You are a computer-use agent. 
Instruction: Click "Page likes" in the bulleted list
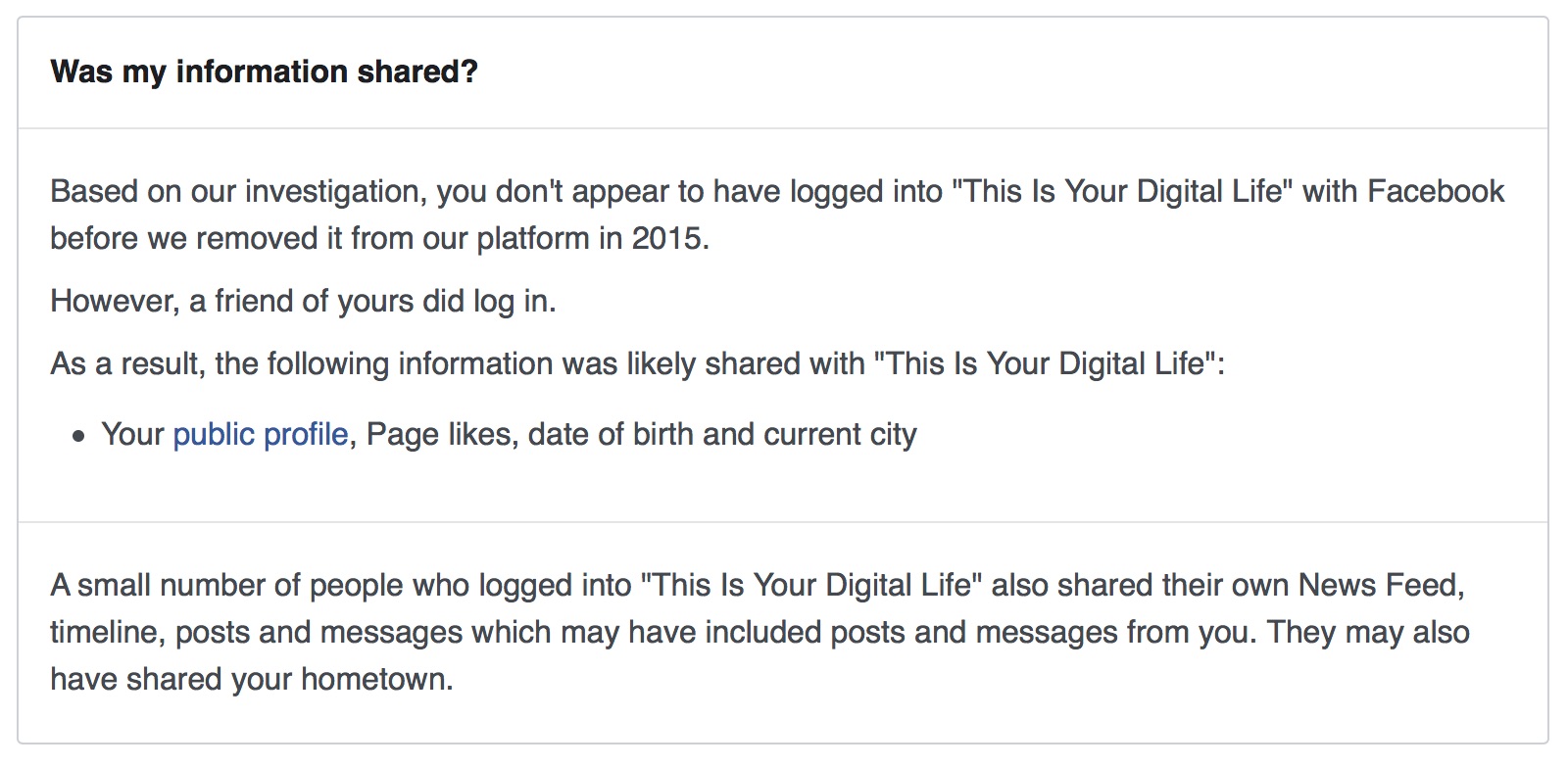pyautogui.click(x=440, y=434)
